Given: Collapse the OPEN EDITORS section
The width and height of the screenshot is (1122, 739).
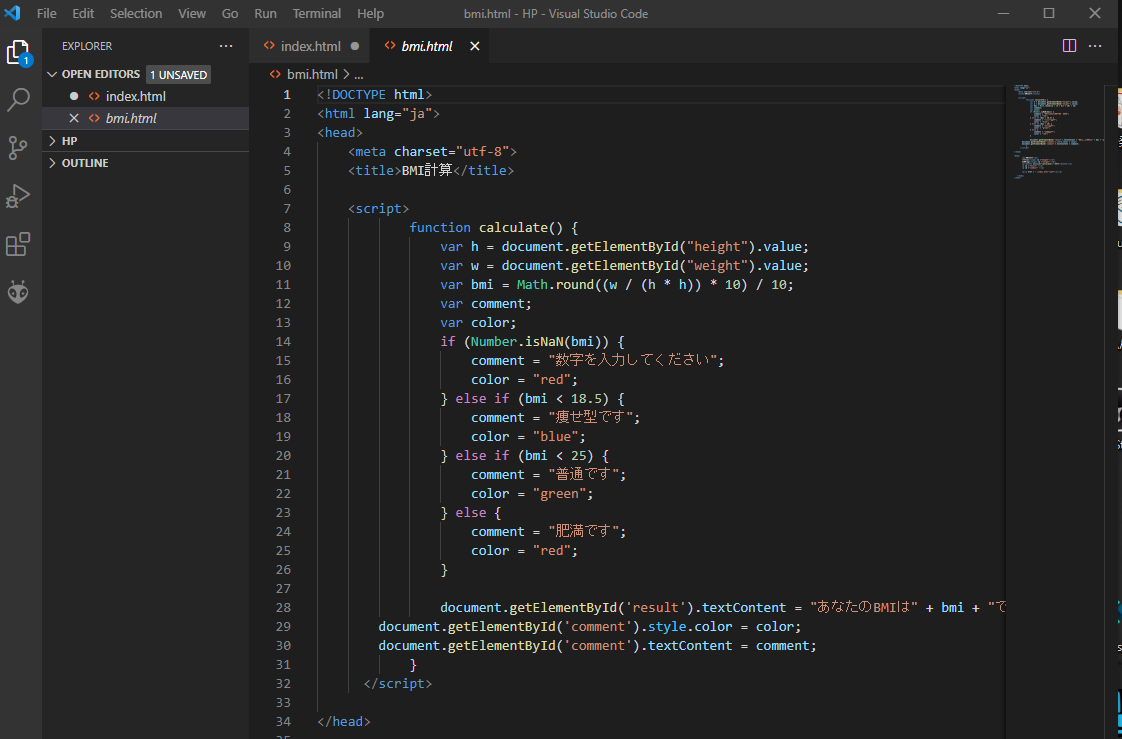Looking at the screenshot, I should pos(101,73).
